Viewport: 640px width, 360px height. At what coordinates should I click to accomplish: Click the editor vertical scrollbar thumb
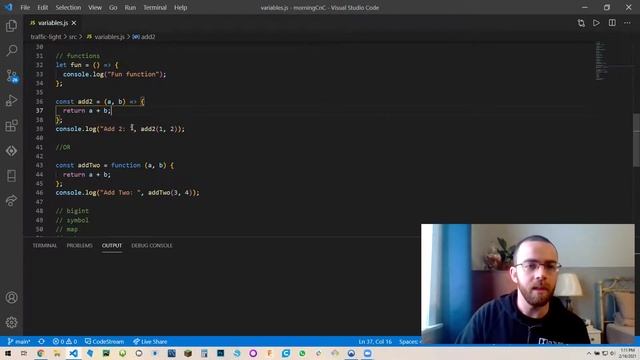[x=636, y=140]
